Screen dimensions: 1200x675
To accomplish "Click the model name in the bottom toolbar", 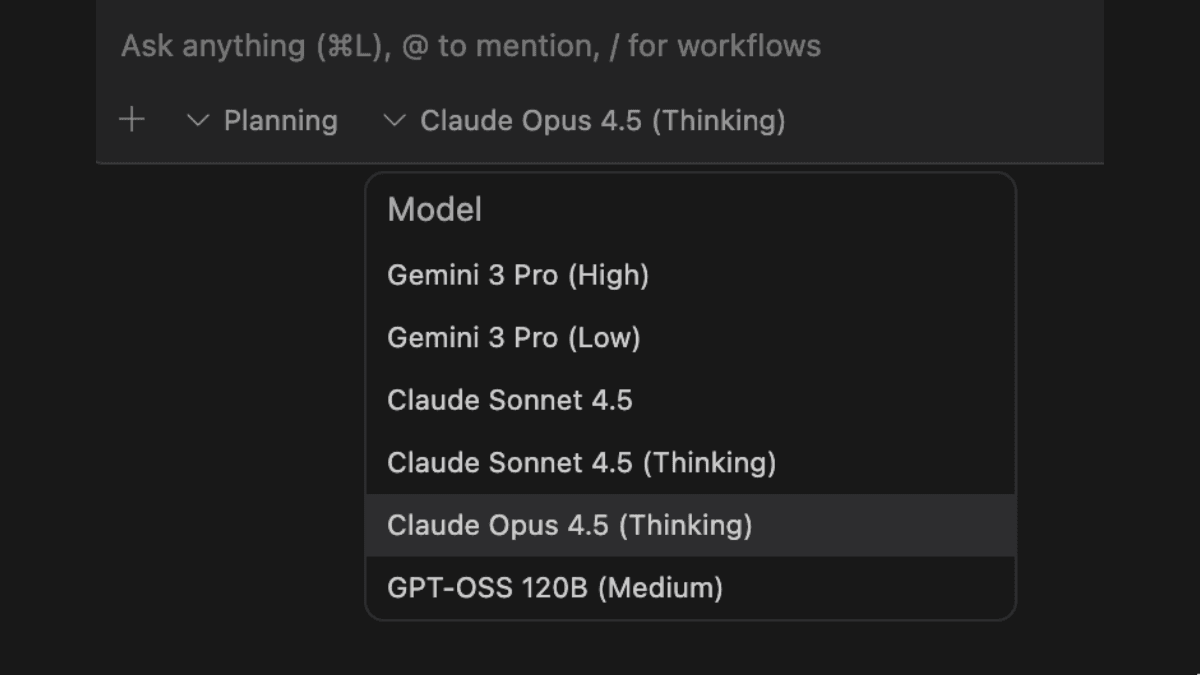I will tap(602, 121).
